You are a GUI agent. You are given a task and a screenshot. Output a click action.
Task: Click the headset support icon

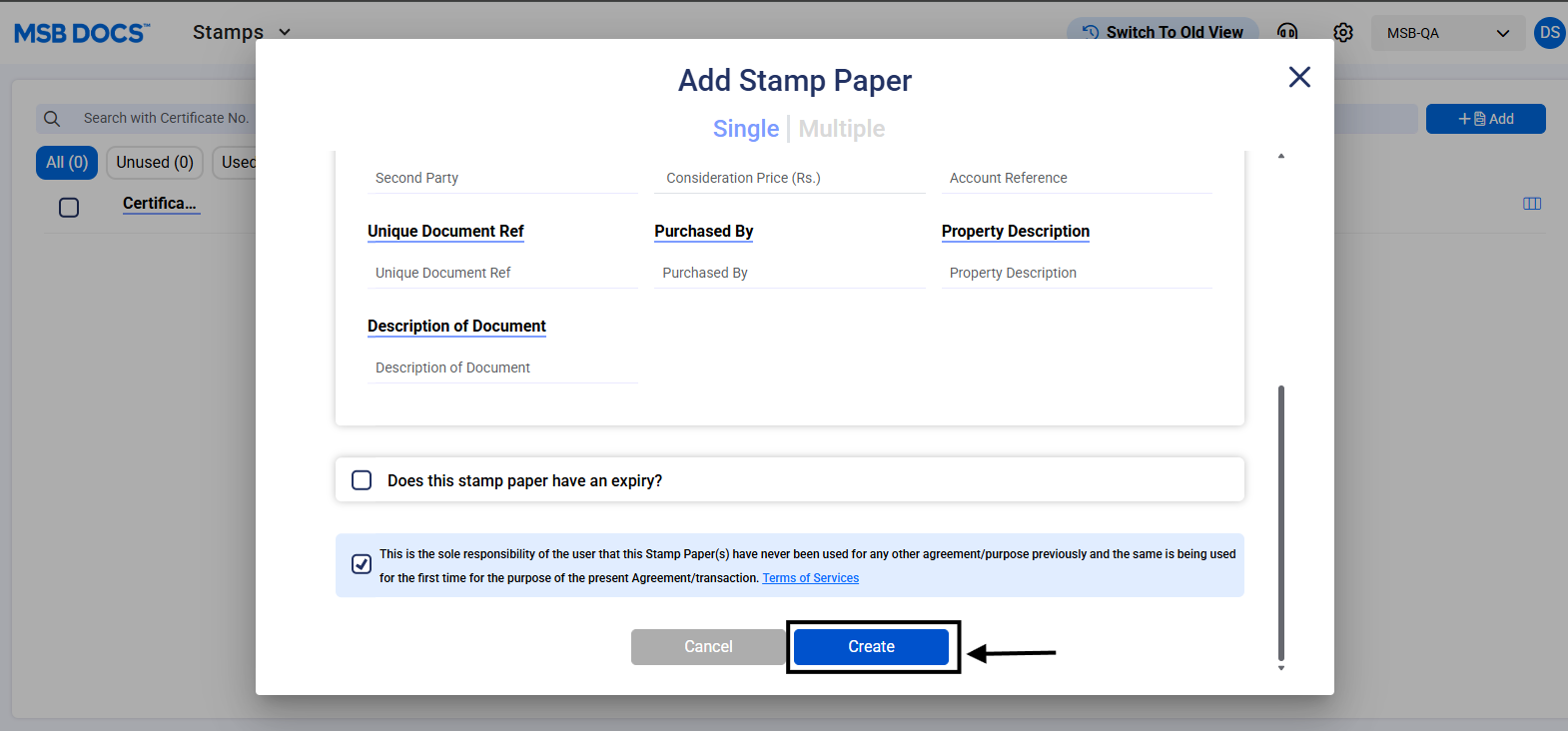1287,33
